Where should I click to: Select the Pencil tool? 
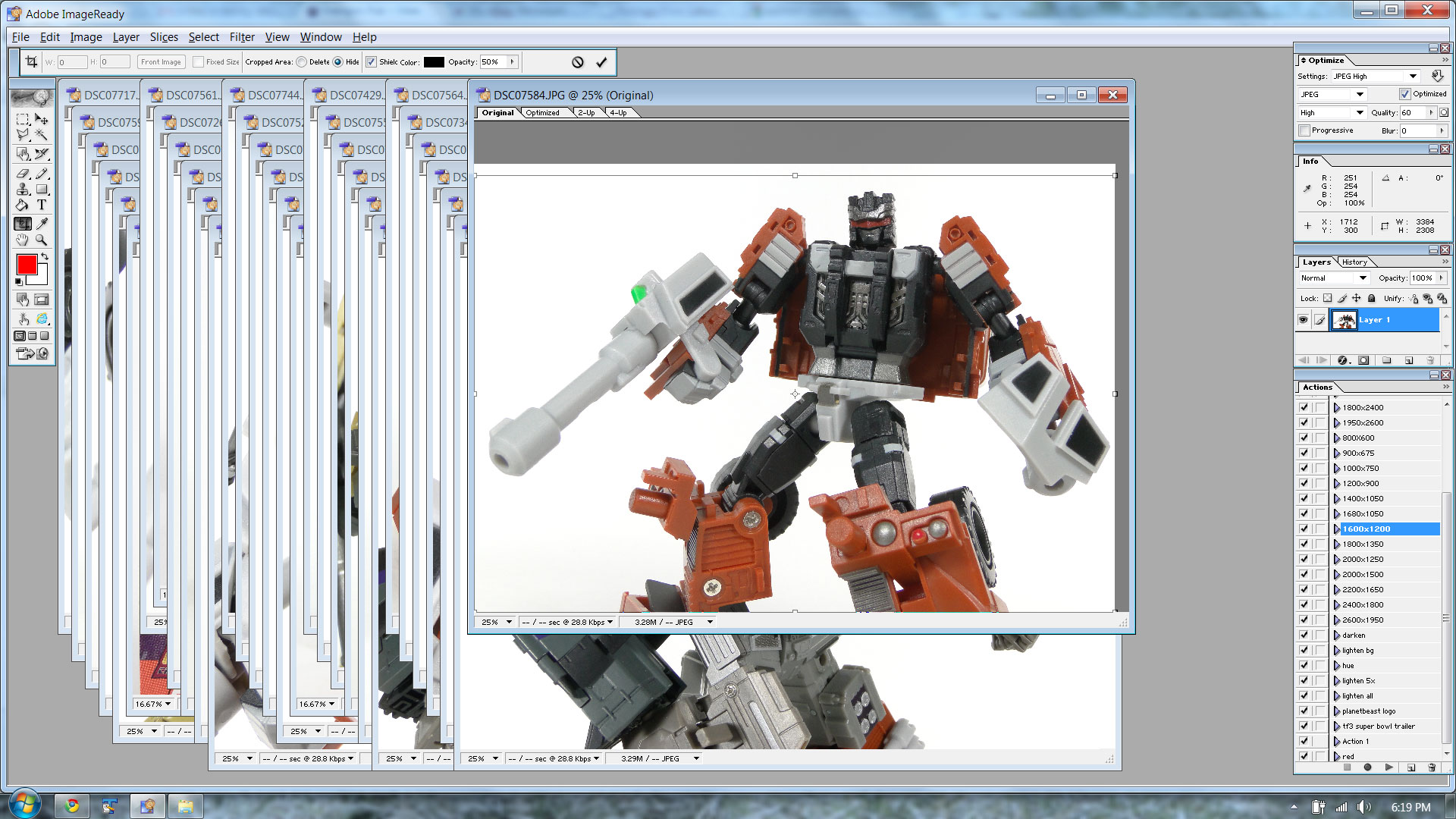42,174
